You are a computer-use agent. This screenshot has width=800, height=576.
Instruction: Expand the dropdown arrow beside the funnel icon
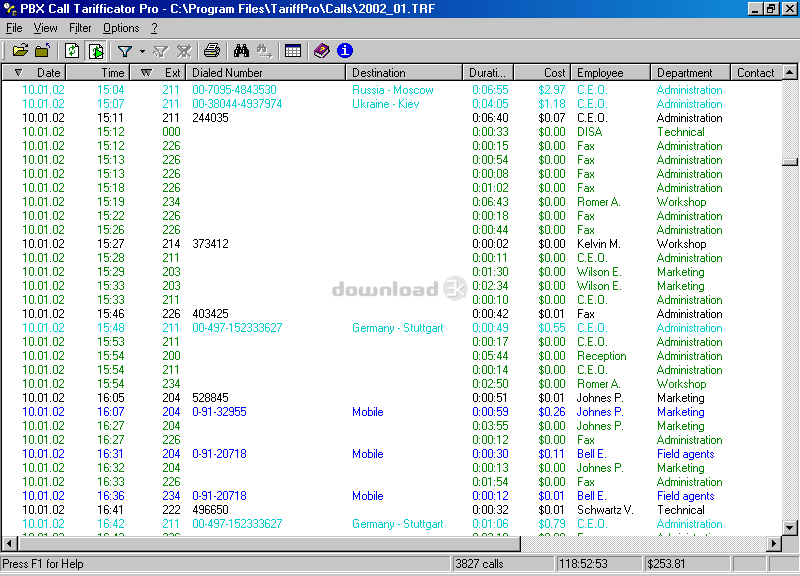[142, 51]
